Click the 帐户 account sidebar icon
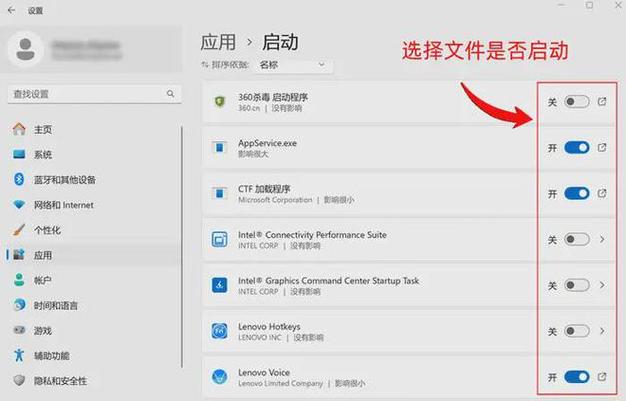The width and height of the screenshot is (626, 401). 19,280
